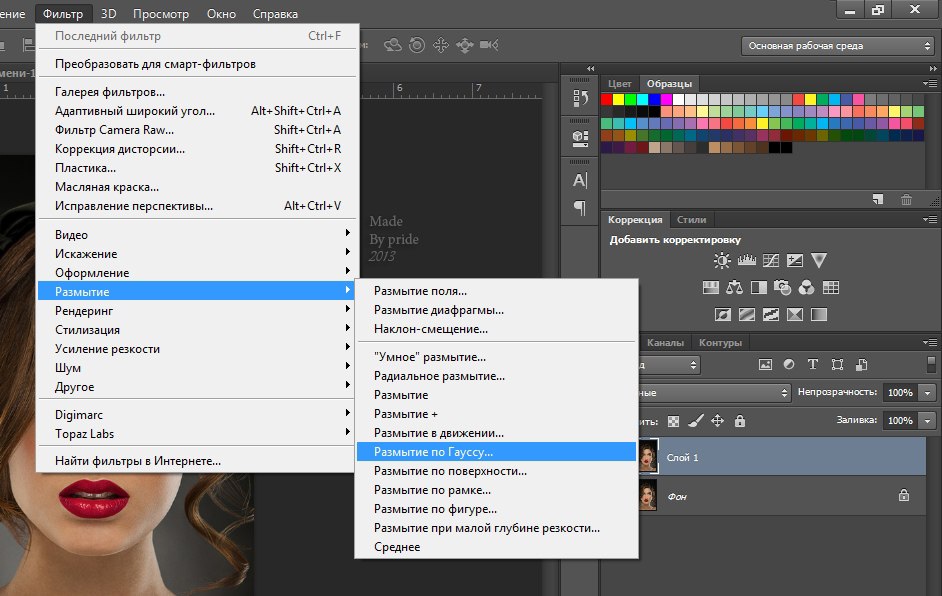The image size is (942, 596).
Task: Toggle the layer filter switch on/off
Action: pos(931,365)
